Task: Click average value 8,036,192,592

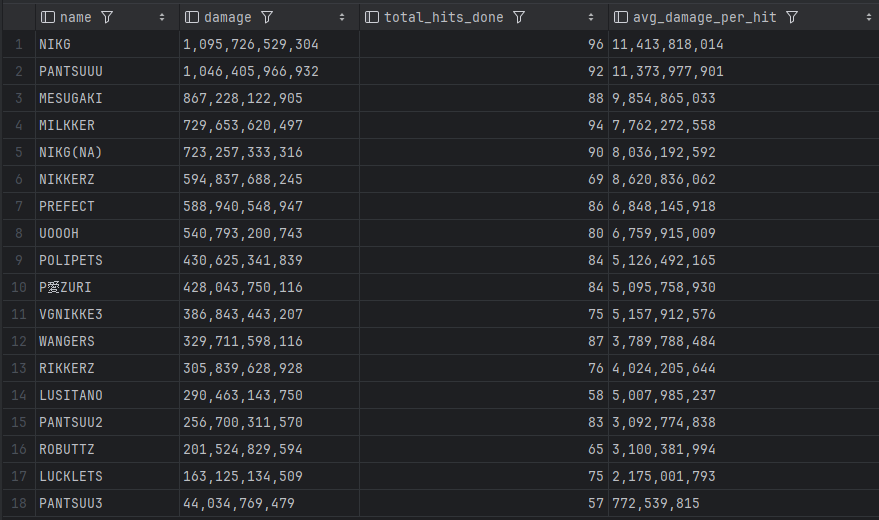Action: point(664,152)
